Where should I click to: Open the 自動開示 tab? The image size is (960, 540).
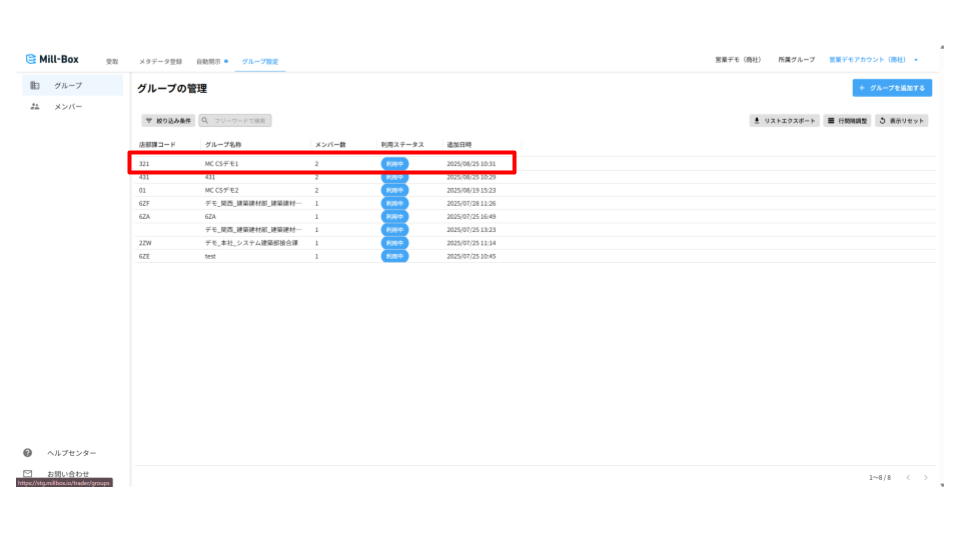[210, 62]
